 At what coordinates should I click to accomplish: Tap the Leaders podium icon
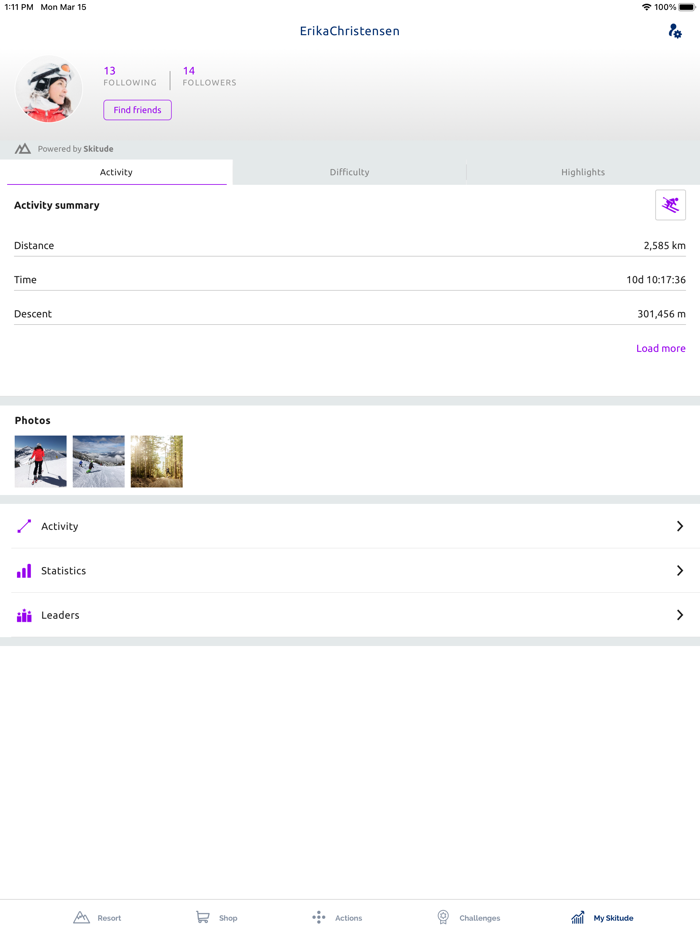[x=24, y=615]
